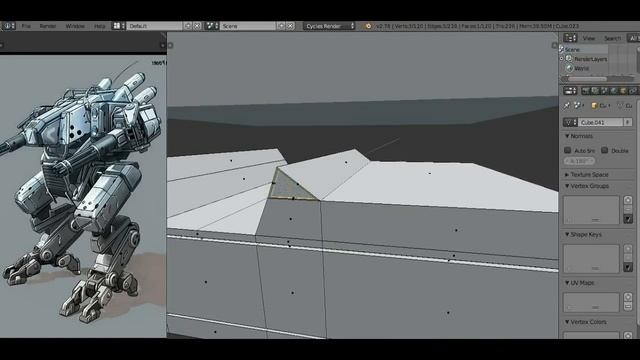Image resolution: width=640 pixels, height=360 pixels.
Task: Open the Help menu
Action: pos(100,26)
